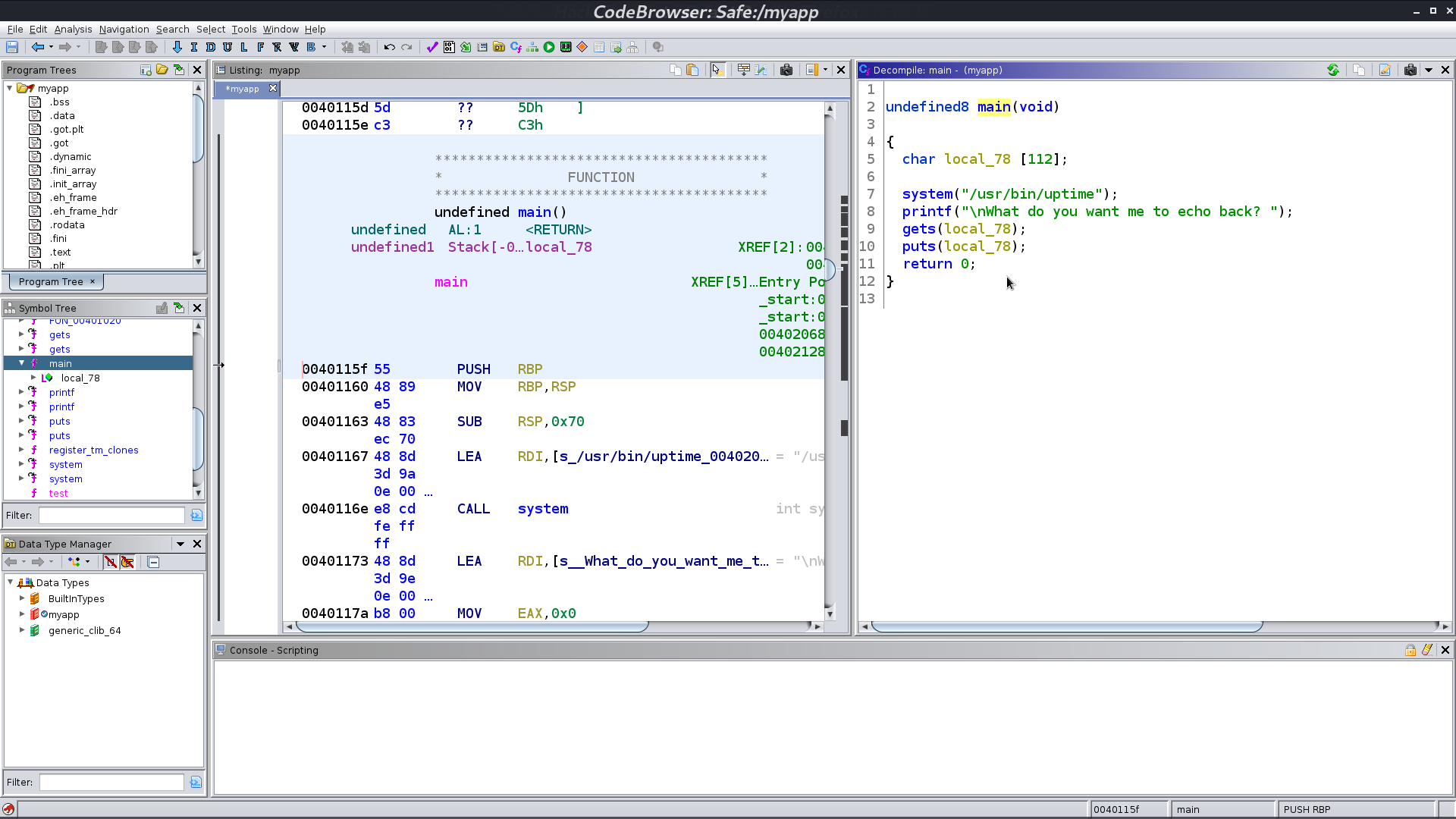This screenshot has width=1456, height=819.
Task: Collapse the myapp root in Program Trees
Action: (x=10, y=88)
